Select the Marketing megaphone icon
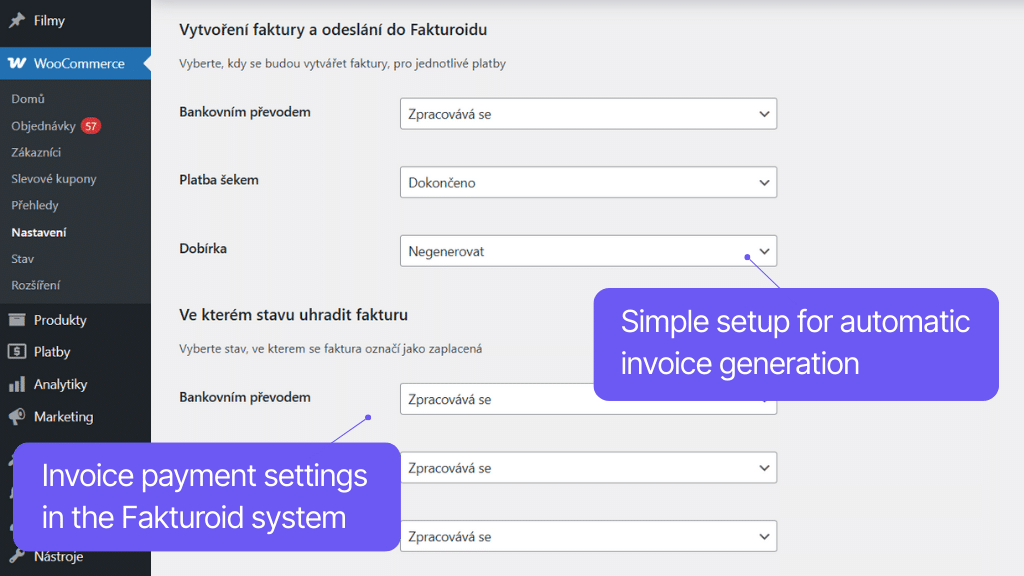Image resolution: width=1024 pixels, height=576 pixels. coord(17,417)
